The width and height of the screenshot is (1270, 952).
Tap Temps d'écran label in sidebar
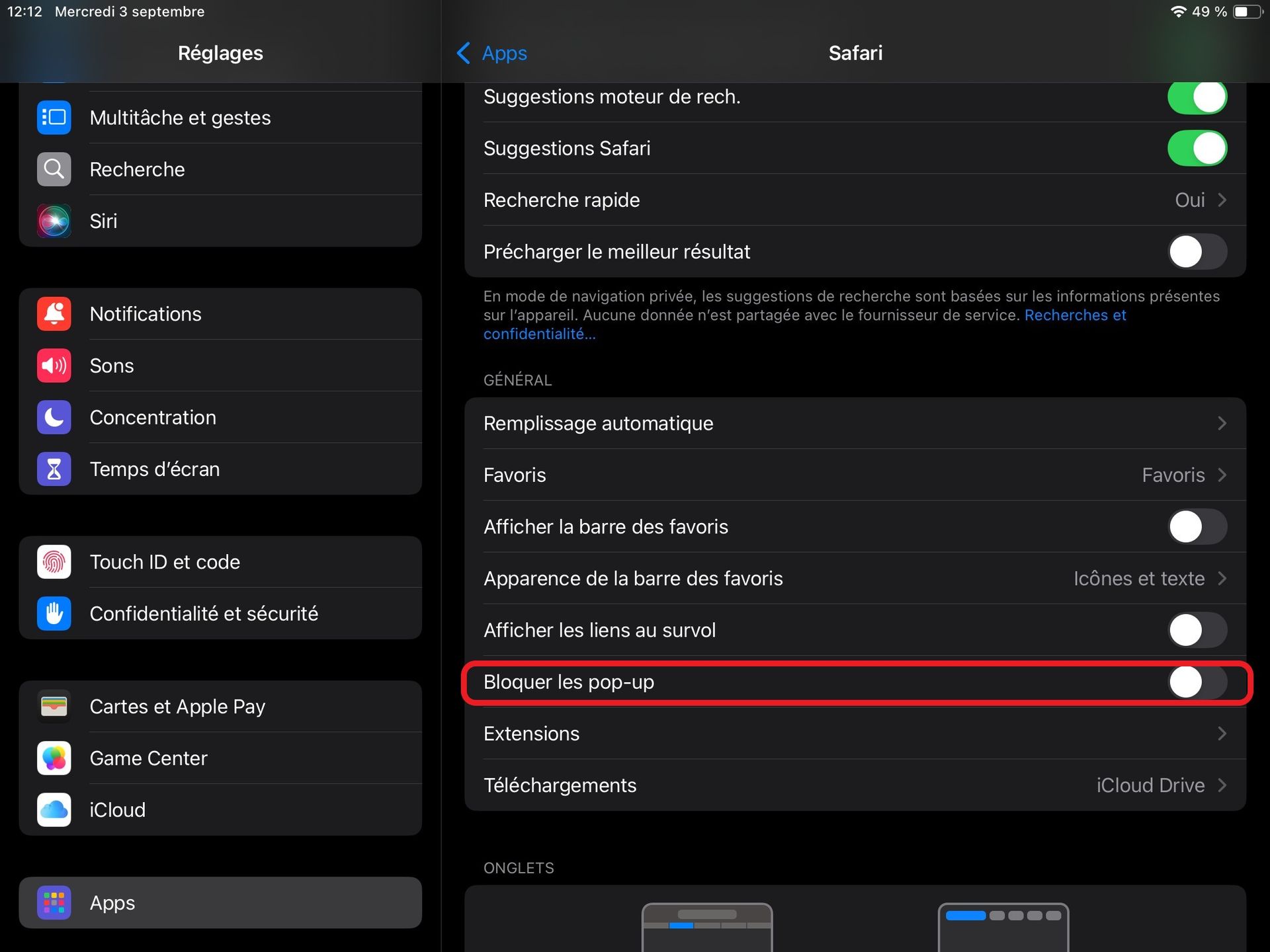tap(155, 469)
